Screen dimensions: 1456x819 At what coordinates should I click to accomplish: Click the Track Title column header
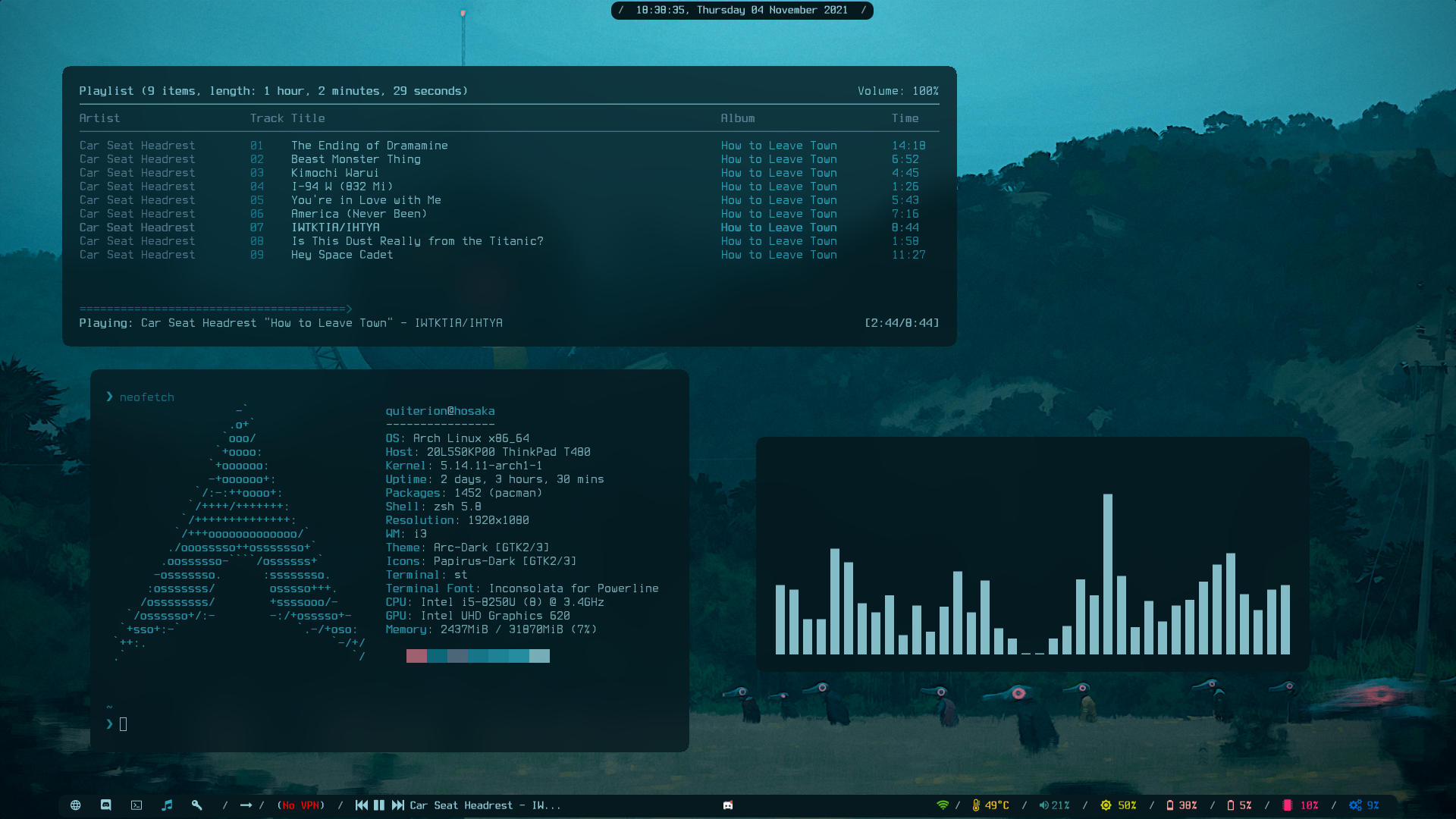[x=287, y=118]
